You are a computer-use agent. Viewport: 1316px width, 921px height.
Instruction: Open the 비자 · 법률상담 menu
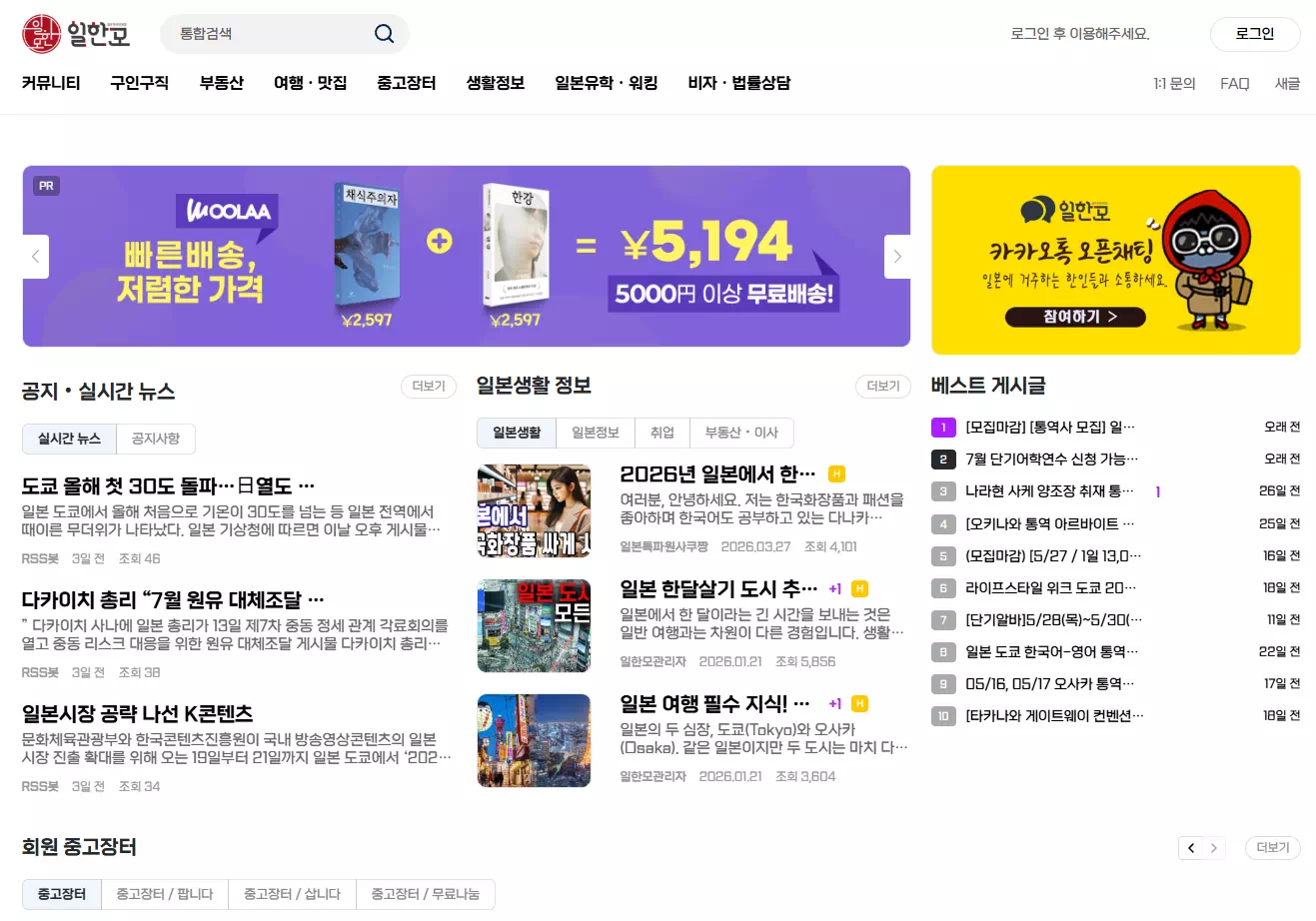739,83
